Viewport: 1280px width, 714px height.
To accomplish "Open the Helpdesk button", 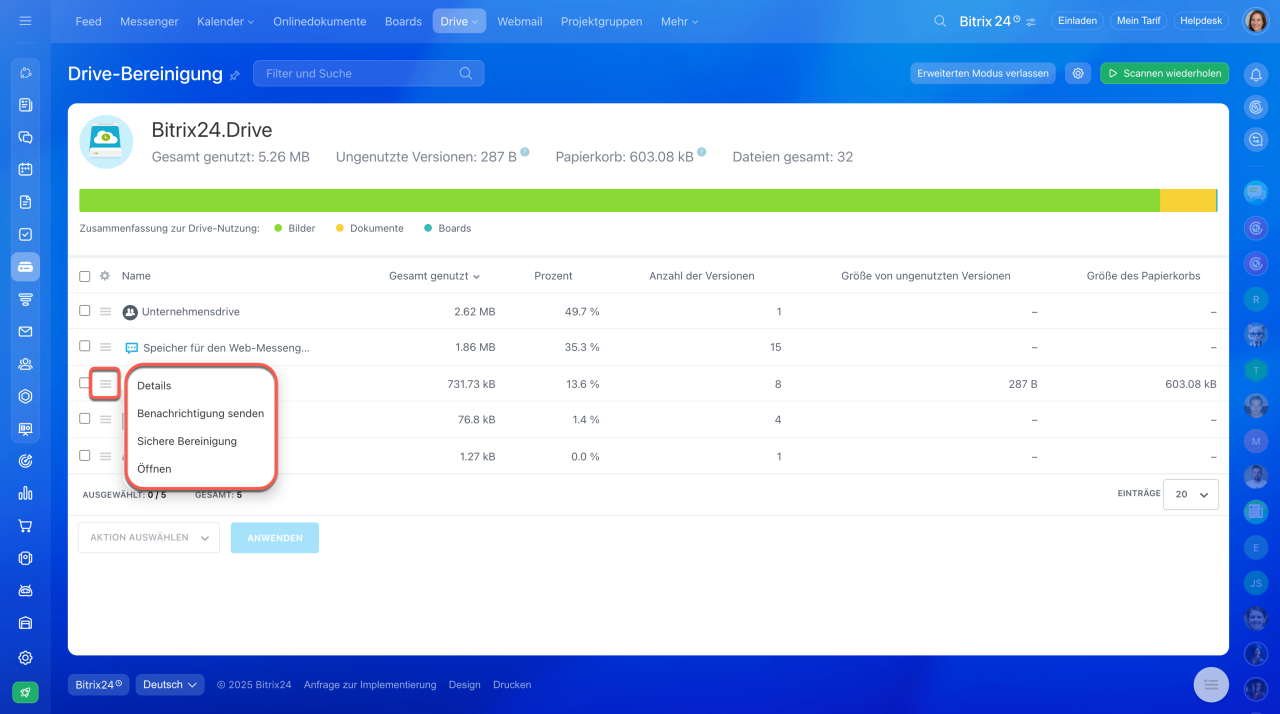I will click(x=1203, y=21).
